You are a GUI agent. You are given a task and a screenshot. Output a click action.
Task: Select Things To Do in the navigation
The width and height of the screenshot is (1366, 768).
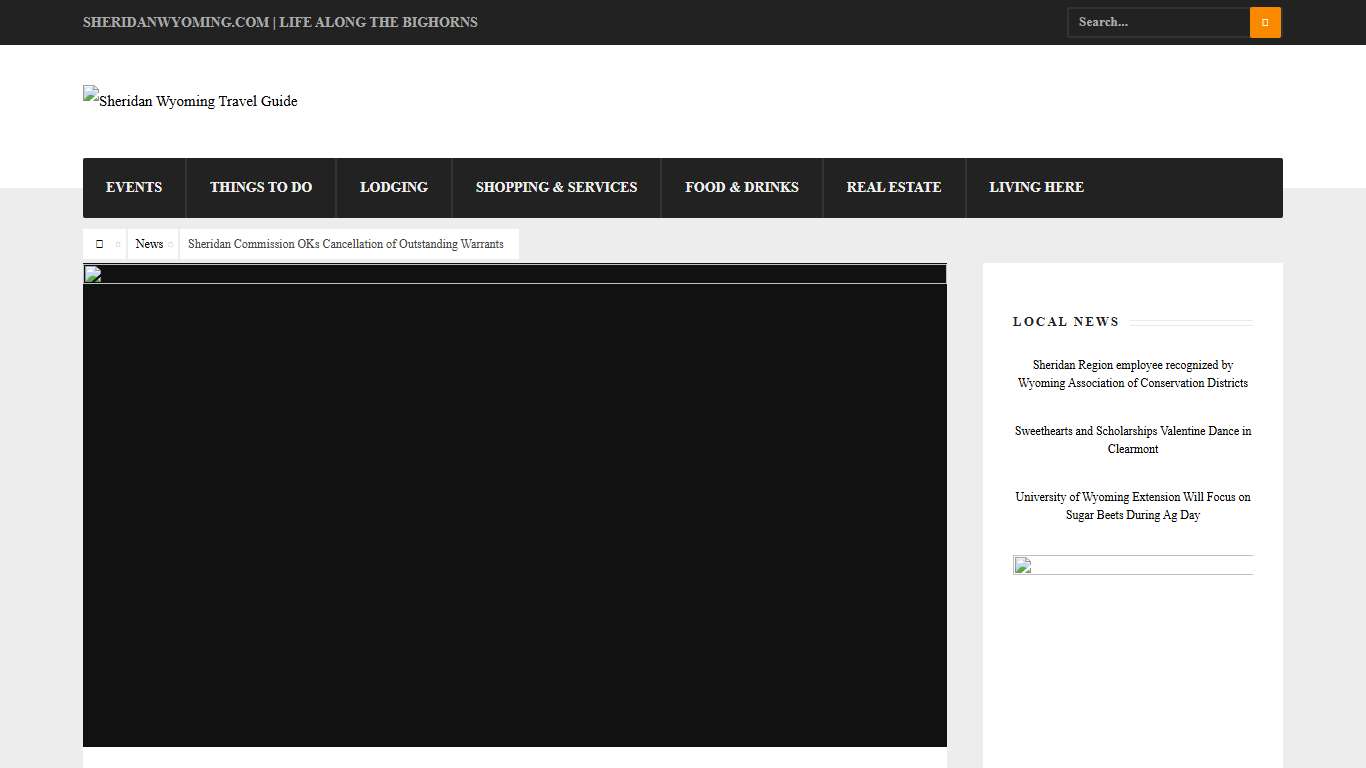(x=261, y=188)
